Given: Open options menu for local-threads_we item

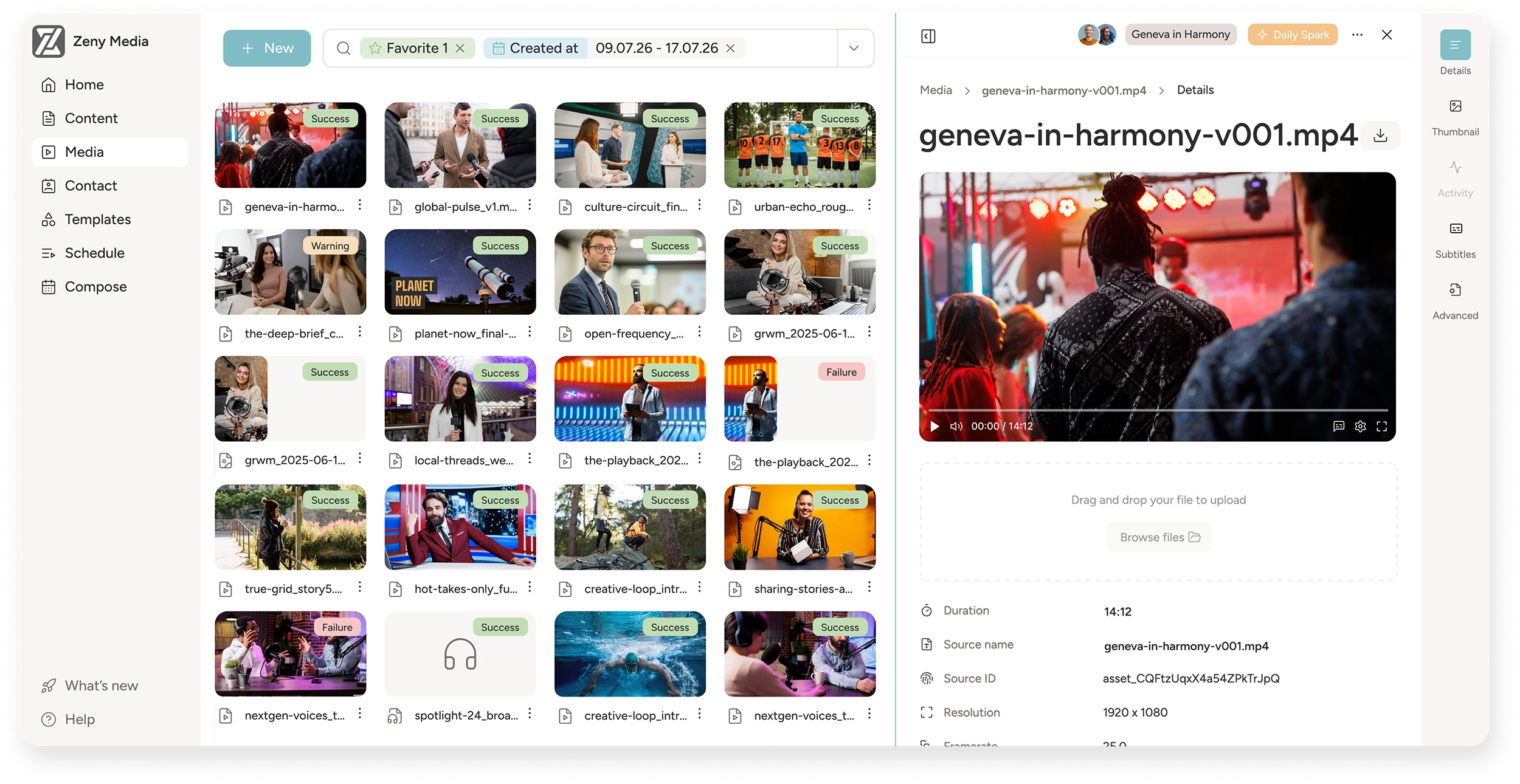Looking at the screenshot, I should [530, 458].
